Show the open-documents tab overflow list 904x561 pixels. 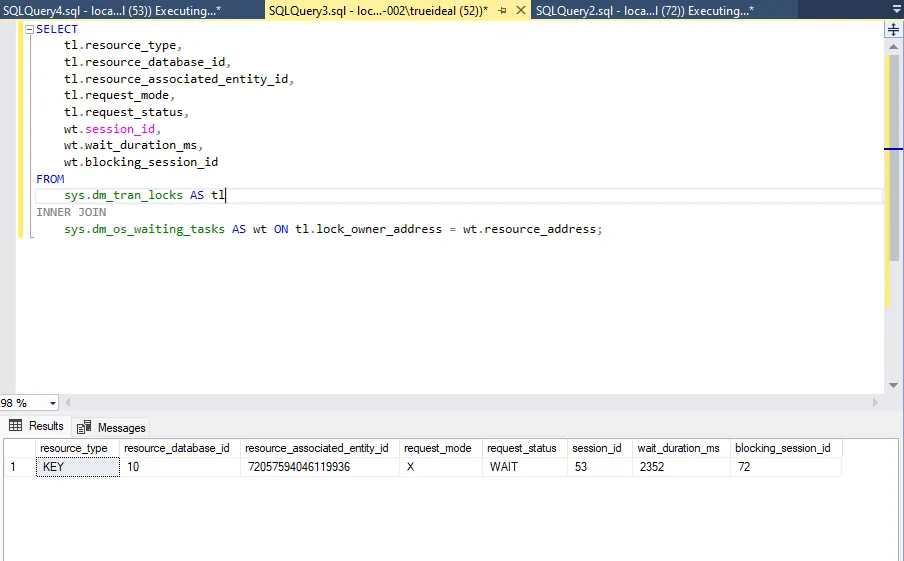[x=894, y=10]
